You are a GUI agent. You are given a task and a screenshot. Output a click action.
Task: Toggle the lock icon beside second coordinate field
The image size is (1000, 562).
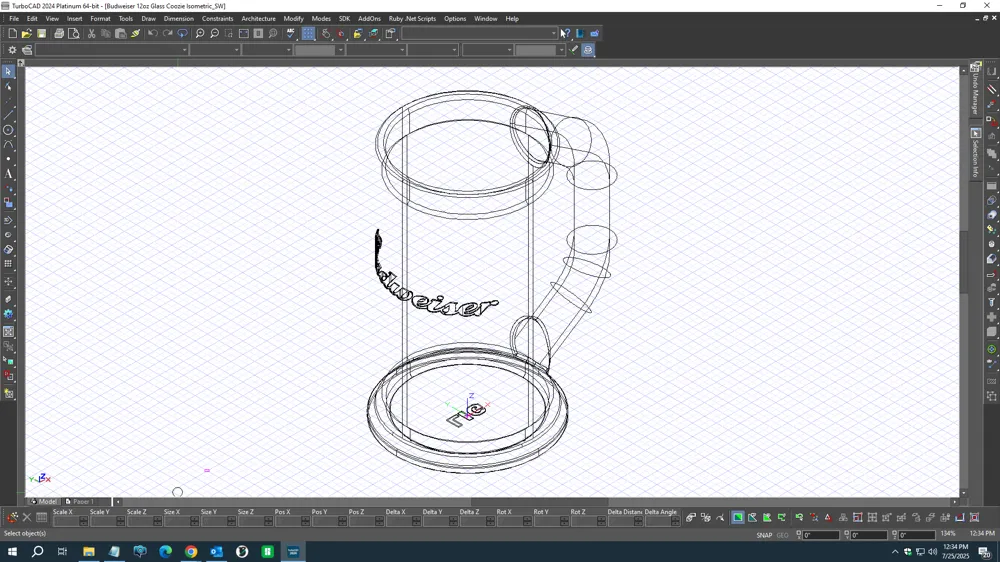coord(846,535)
